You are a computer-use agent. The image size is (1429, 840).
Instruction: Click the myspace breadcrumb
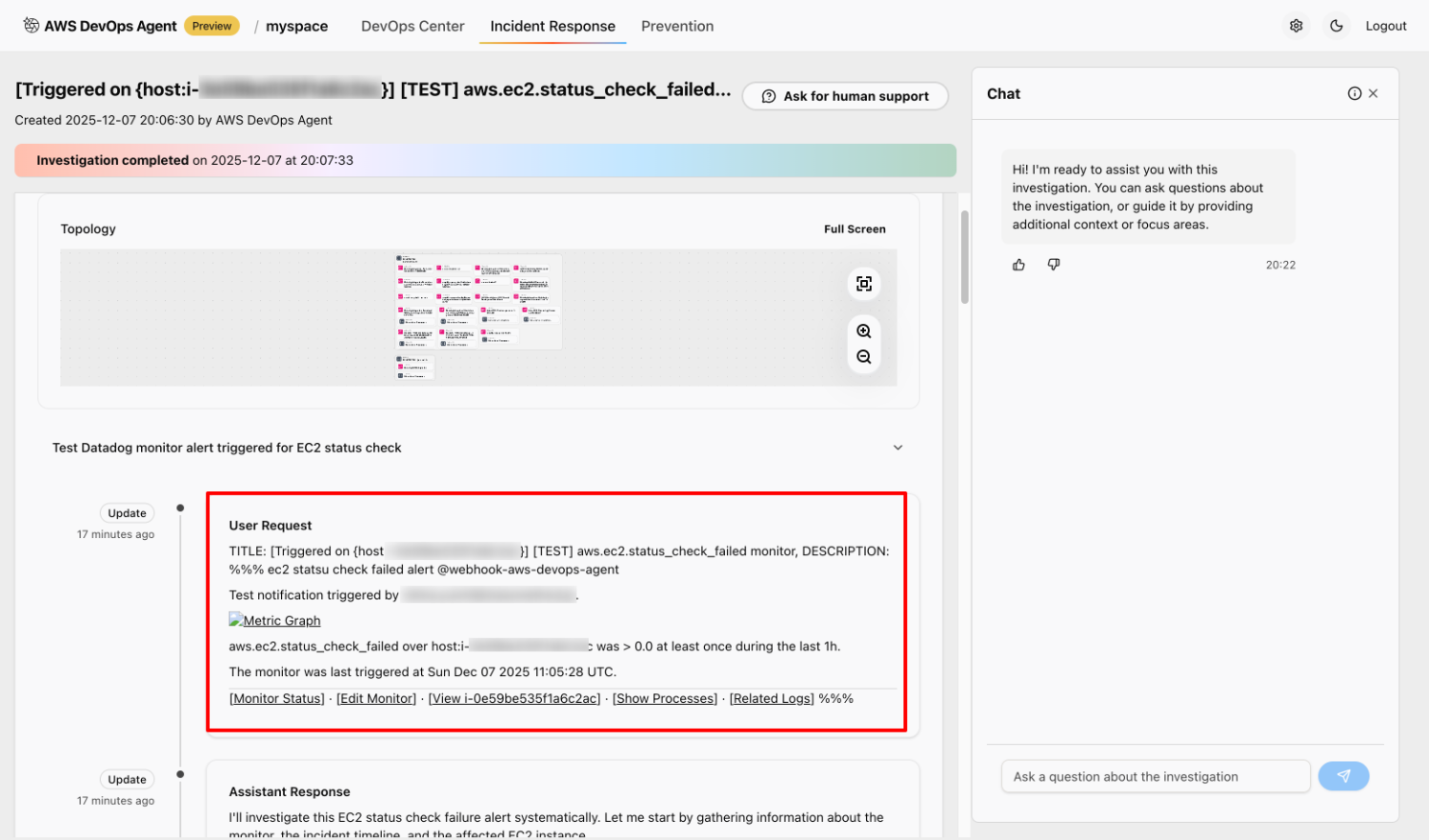click(x=296, y=26)
